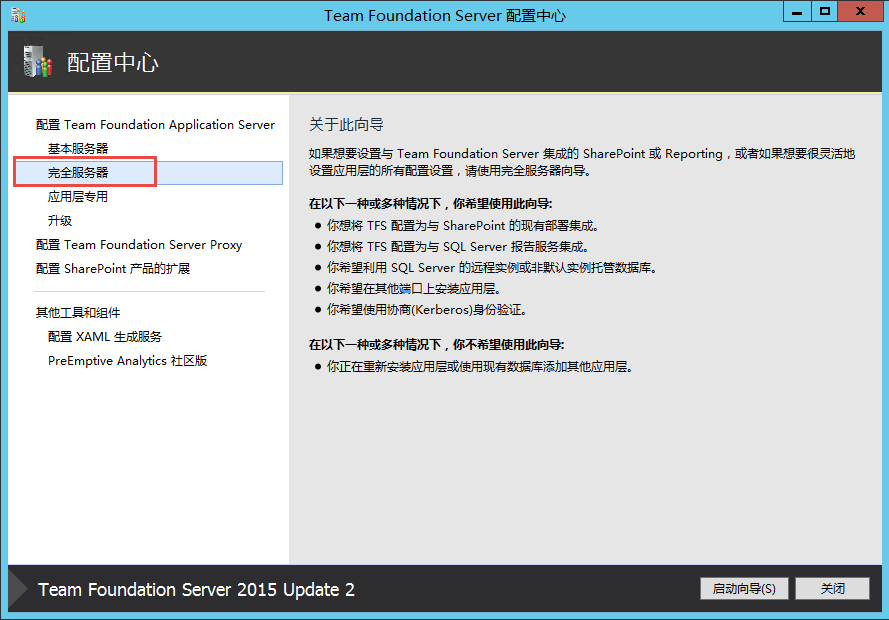Click the 启动向导(S) button

click(744, 589)
